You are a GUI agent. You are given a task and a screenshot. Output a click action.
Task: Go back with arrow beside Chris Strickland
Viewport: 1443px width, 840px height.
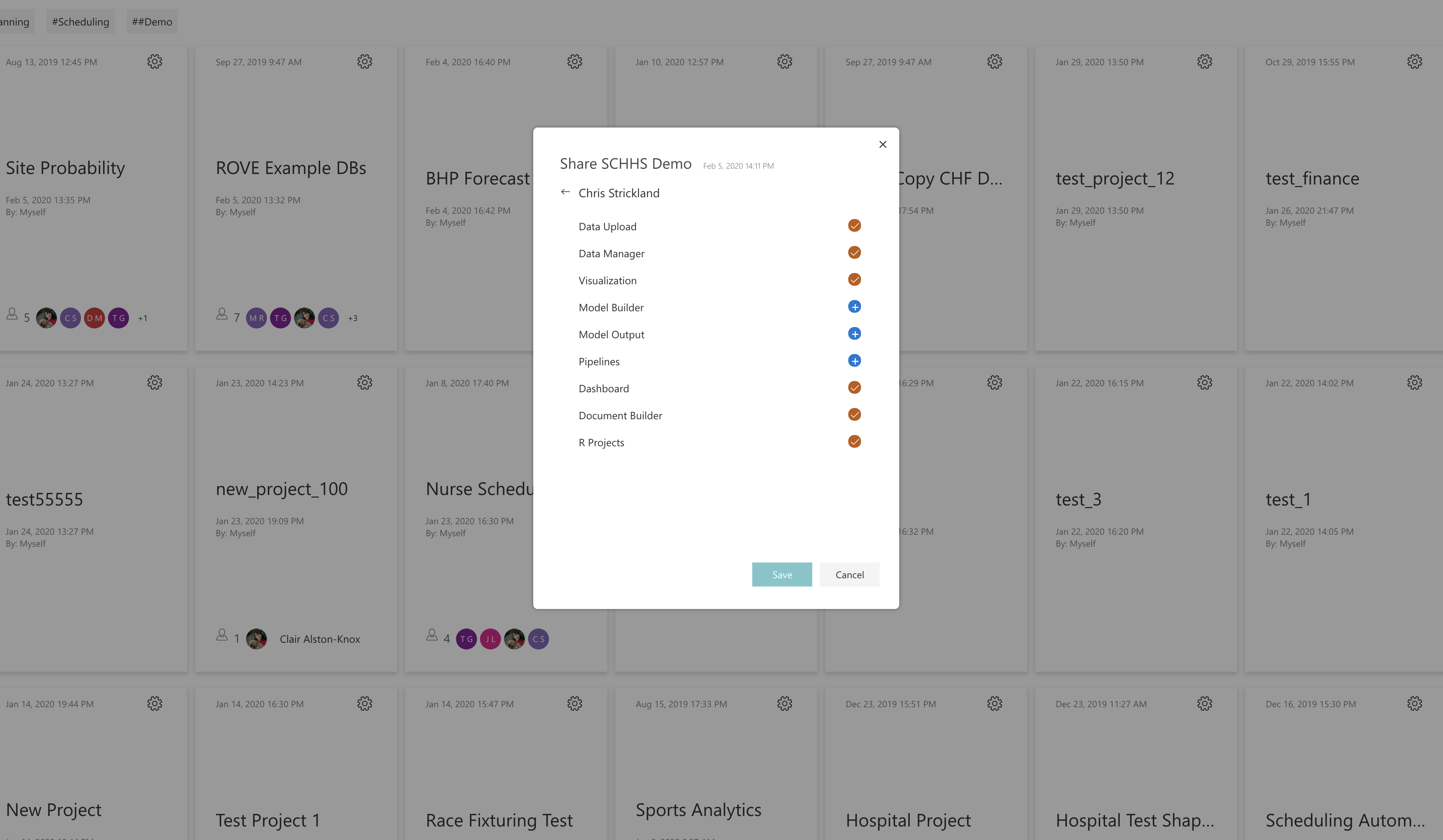click(565, 192)
